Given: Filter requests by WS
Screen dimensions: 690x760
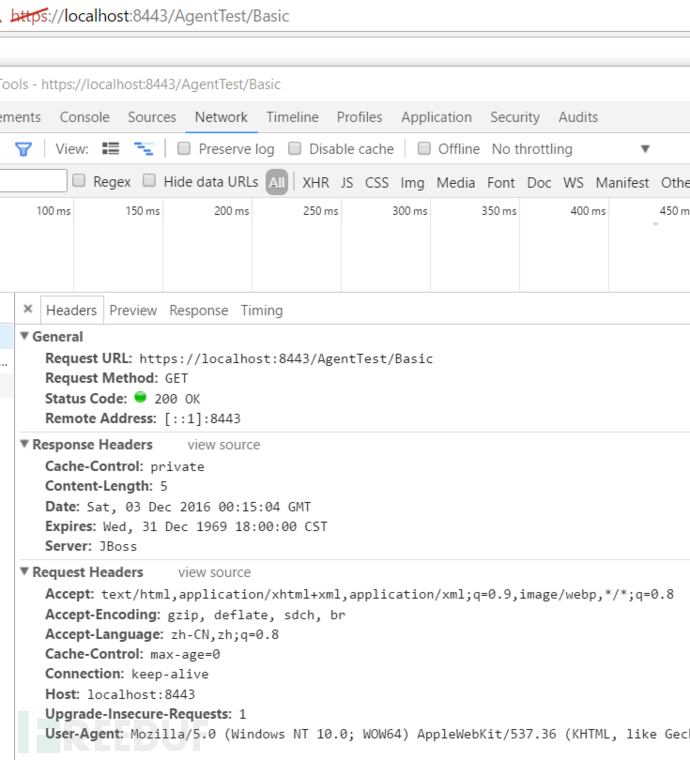Looking at the screenshot, I should [x=573, y=183].
